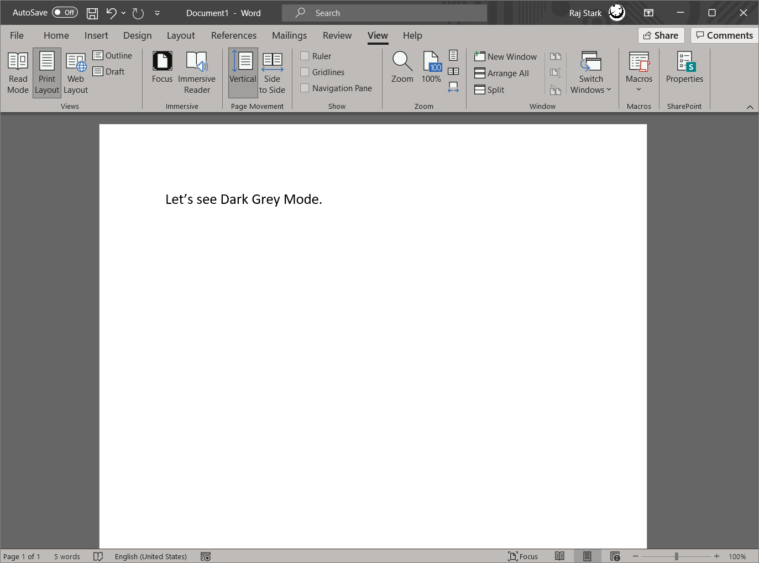
Task: Split the document window
Action: coord(489,90)
